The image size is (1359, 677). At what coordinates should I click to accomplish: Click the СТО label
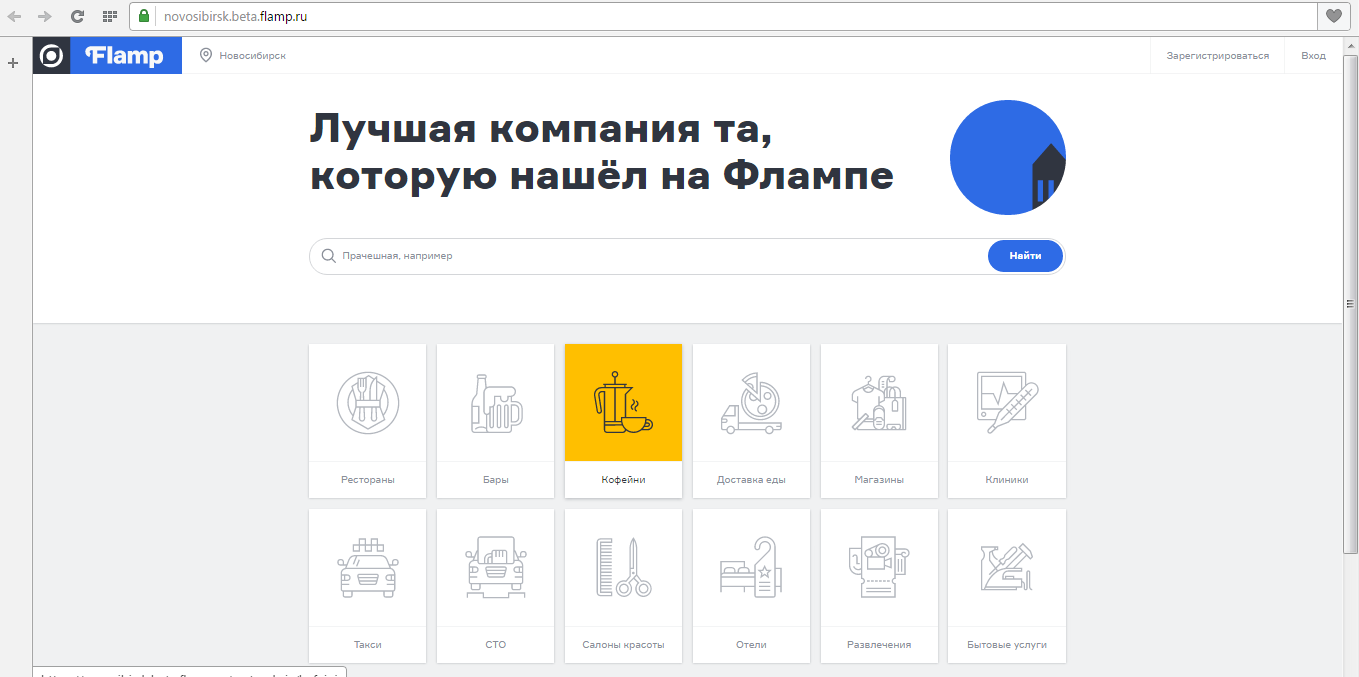click(x=495, y=645)
